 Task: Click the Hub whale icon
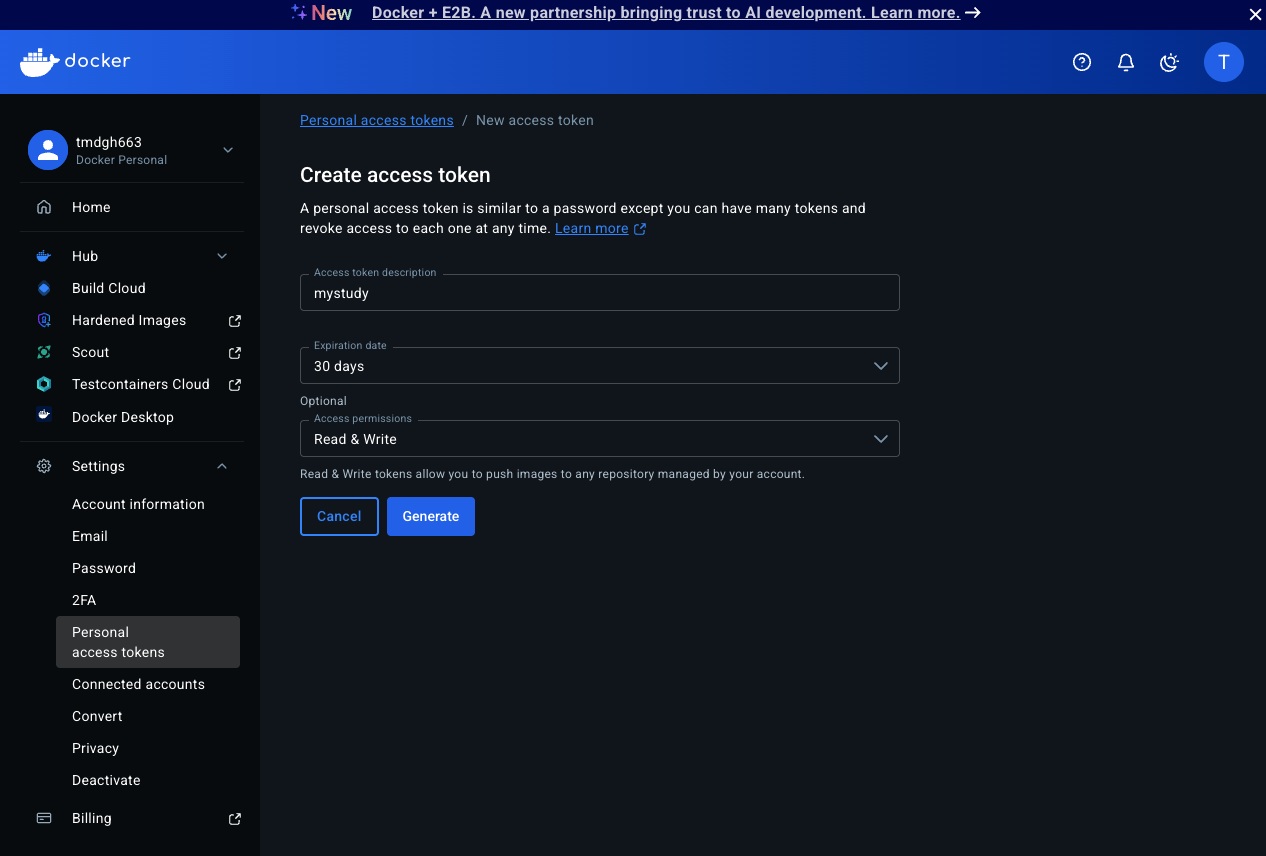coord(44,256)
